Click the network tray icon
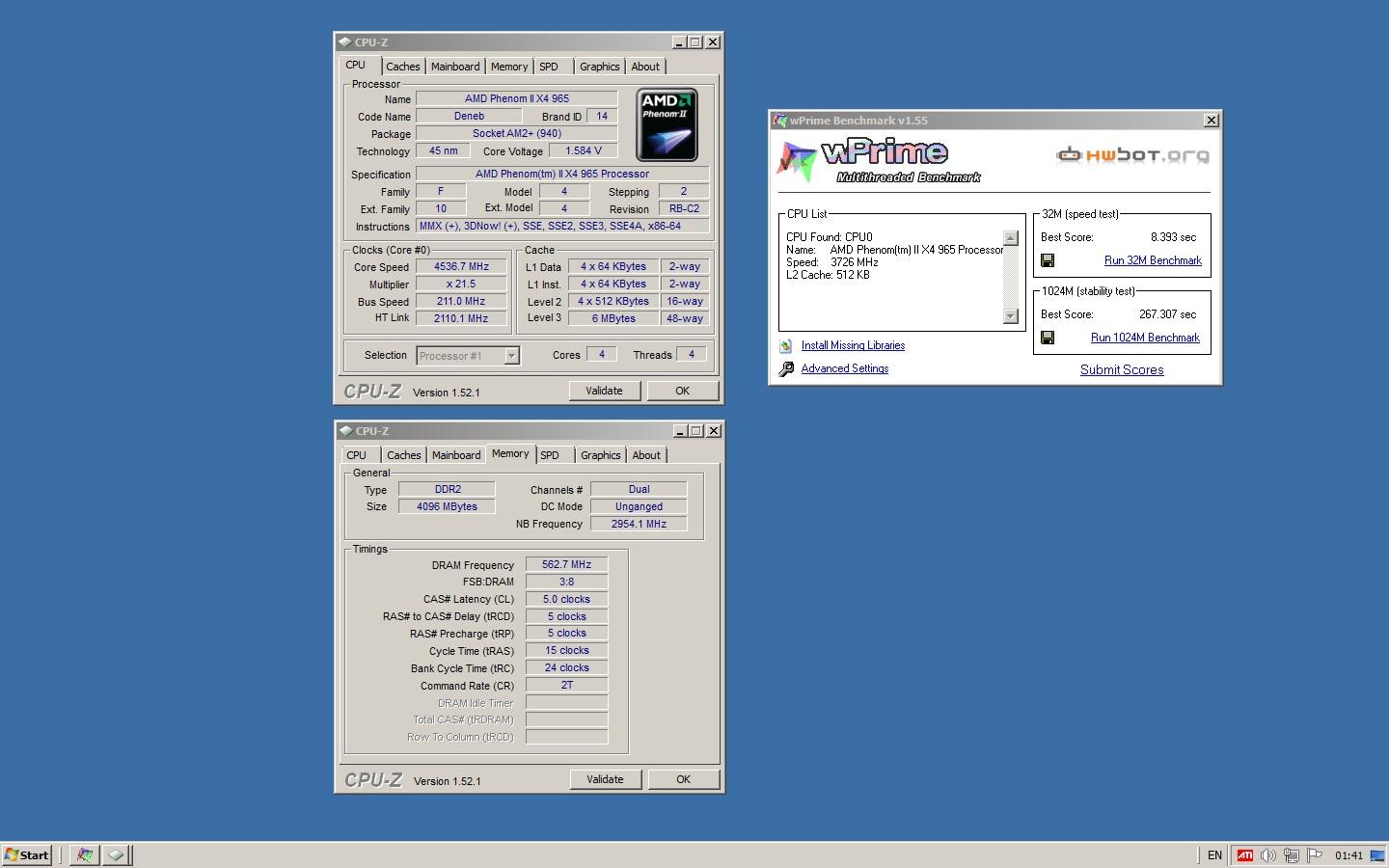This screenshot has width=1389, height=868. pos(1291,855)
